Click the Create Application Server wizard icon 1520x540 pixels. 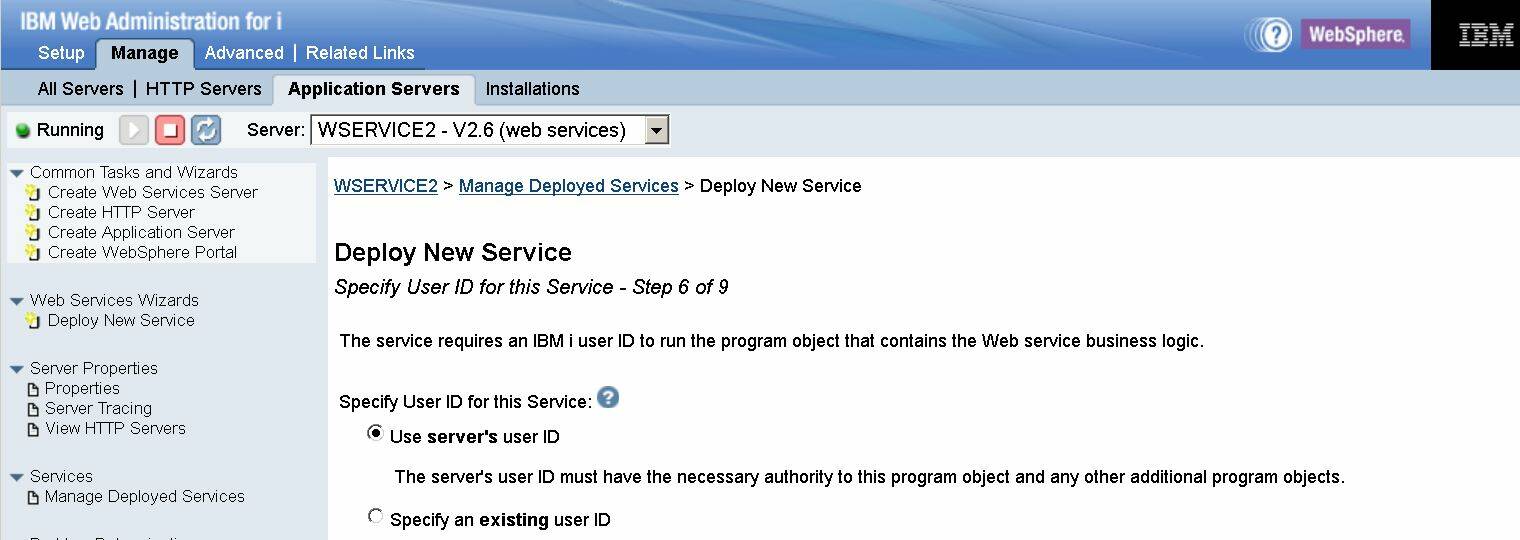33,233
